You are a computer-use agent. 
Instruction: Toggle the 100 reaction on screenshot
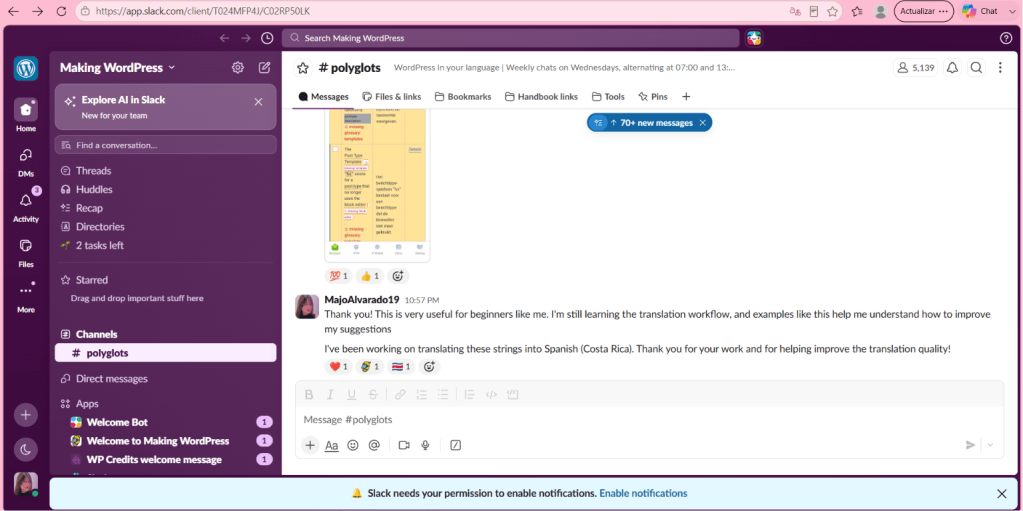click(338, 276)
